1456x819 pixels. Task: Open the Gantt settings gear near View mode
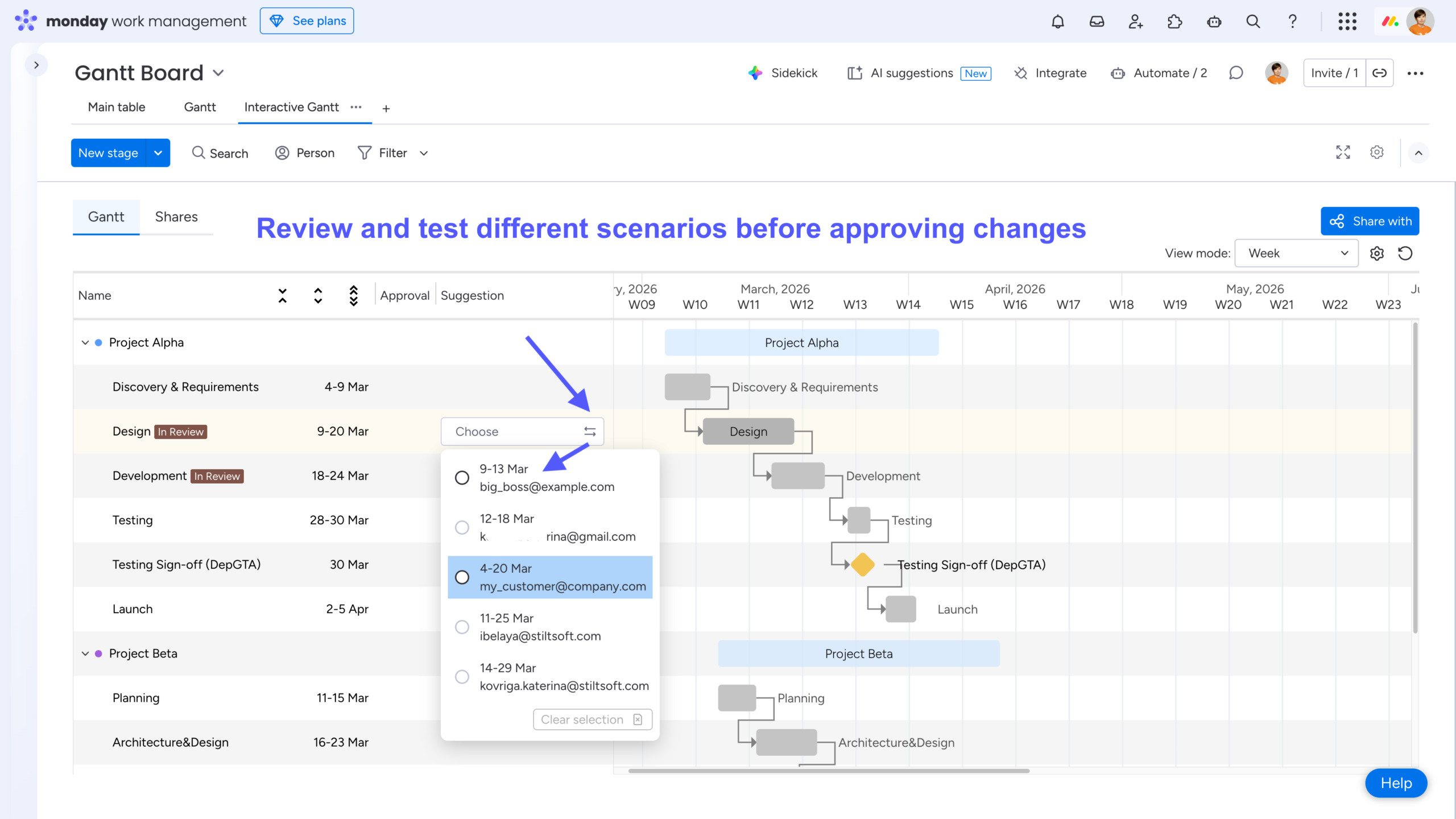pyautogui.click(x=1377, y=253)
